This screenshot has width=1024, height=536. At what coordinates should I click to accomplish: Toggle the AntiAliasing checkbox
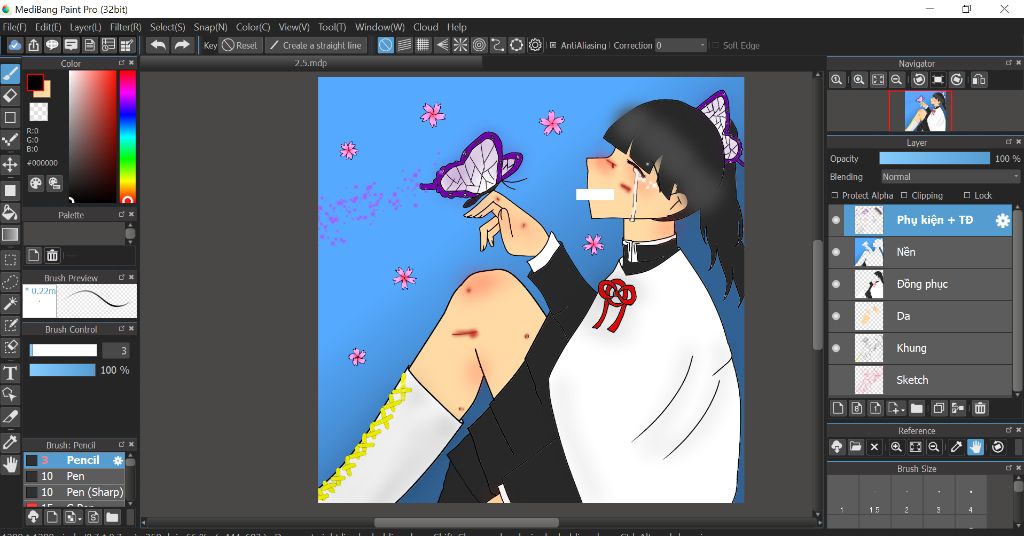[x=552, y=45]
